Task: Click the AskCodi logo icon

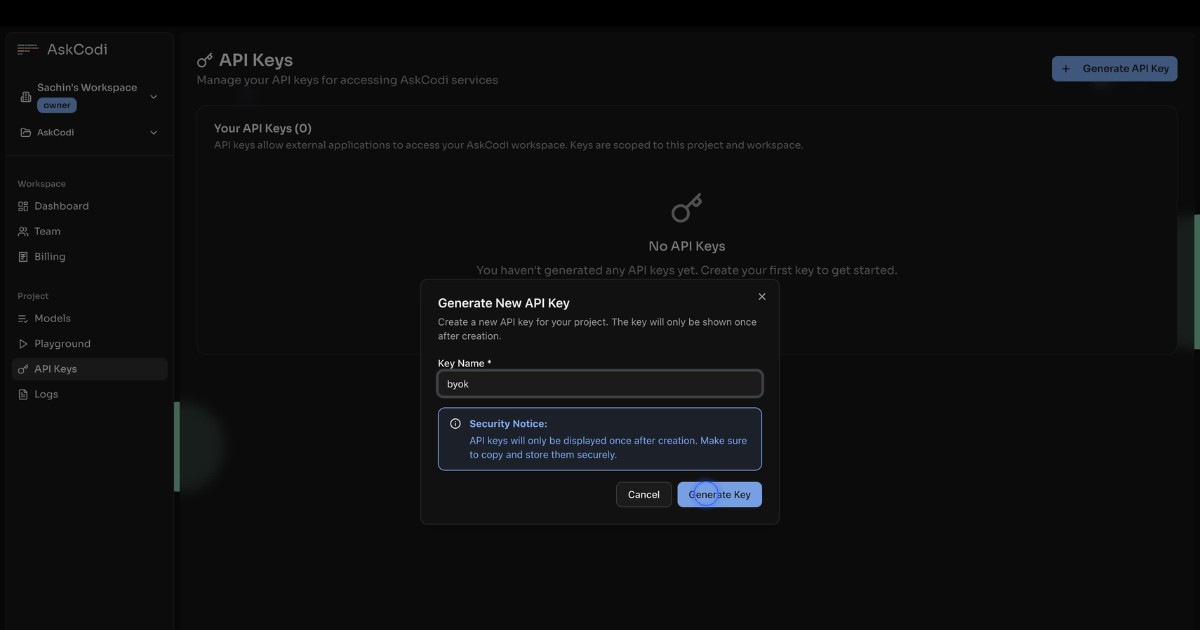Action: click(x=28, y=49)
